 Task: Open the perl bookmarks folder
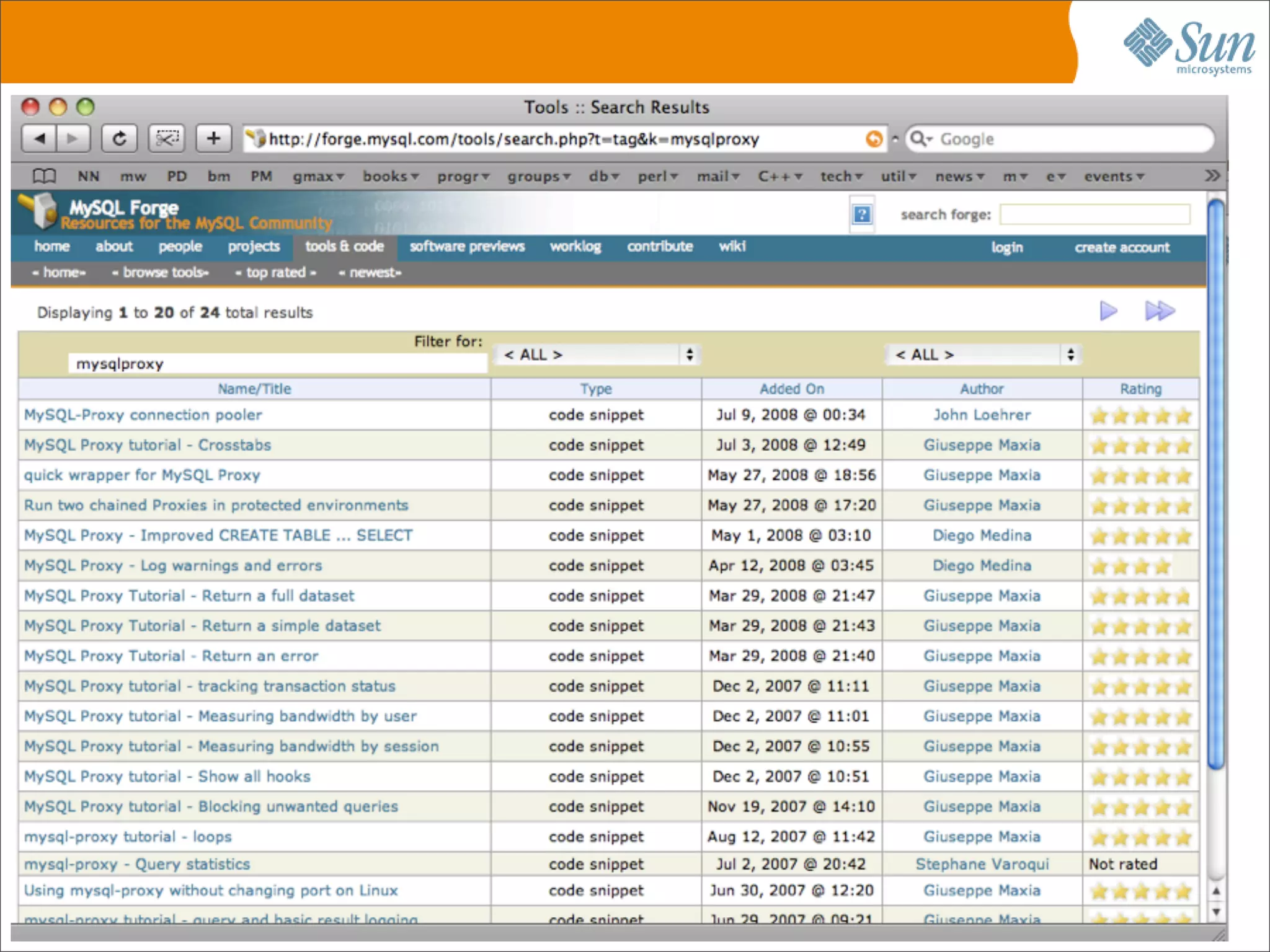(x=658, y=177)
